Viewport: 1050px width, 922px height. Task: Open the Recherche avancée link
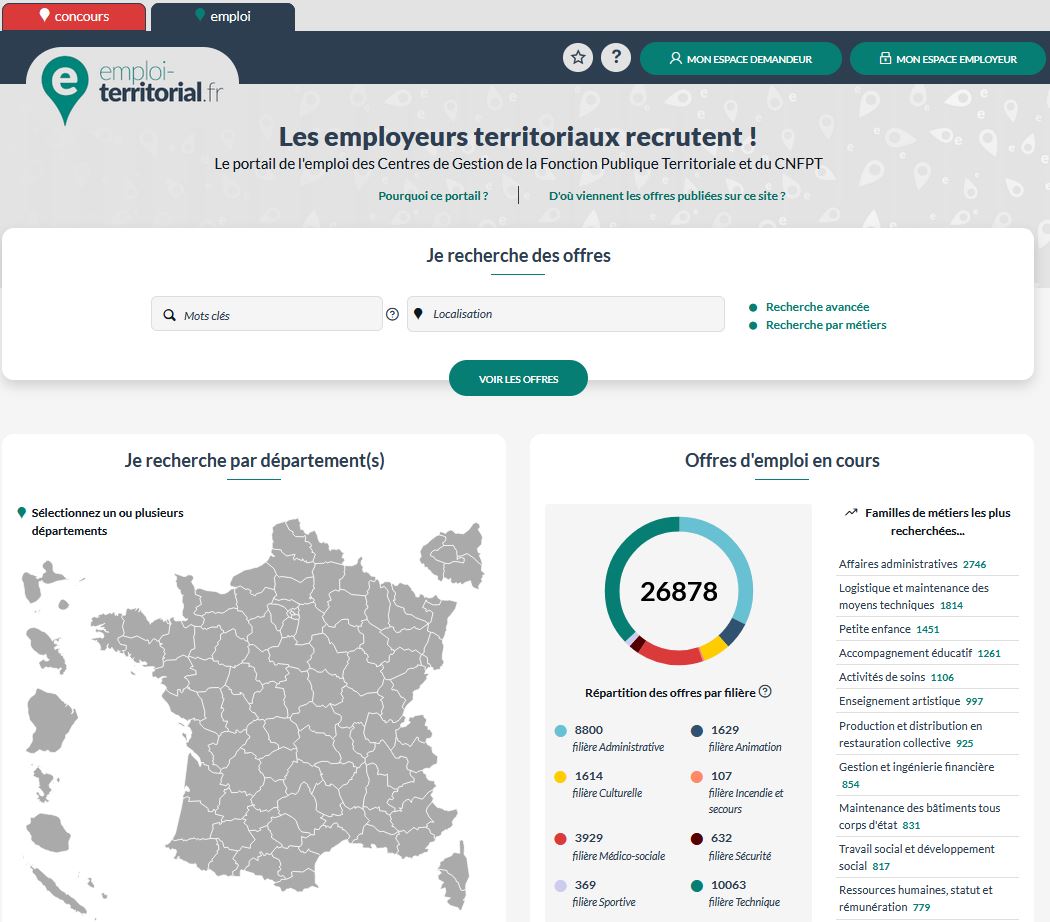(x=817, y=307)
